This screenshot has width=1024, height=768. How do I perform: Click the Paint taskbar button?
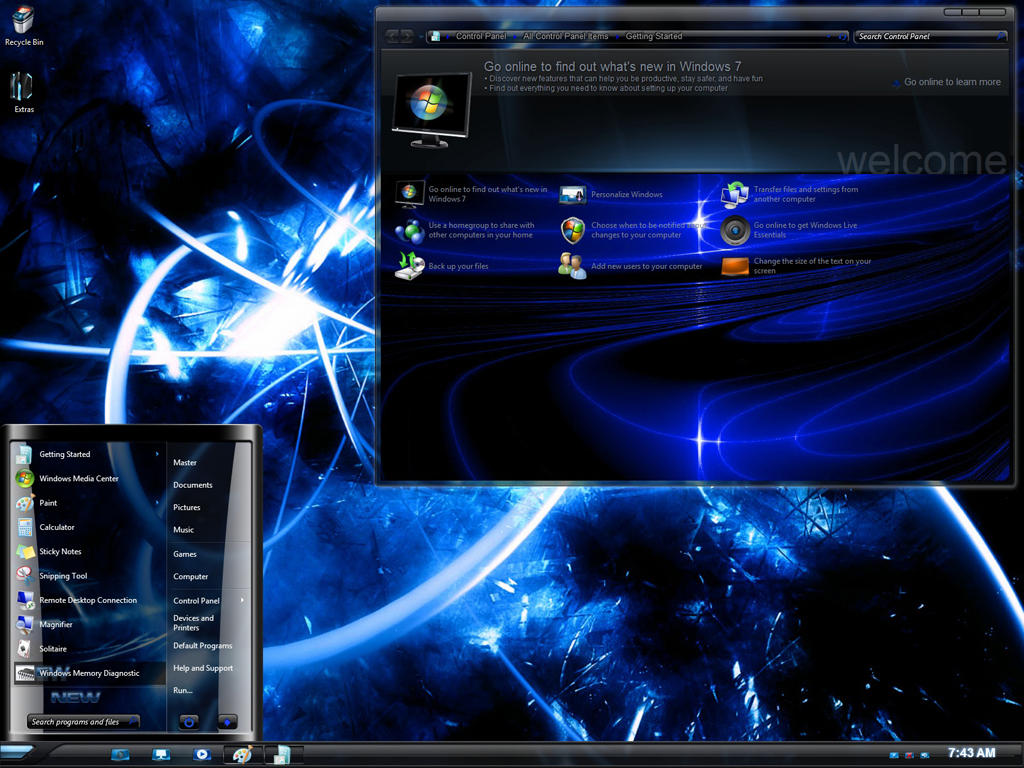[242, 754]
